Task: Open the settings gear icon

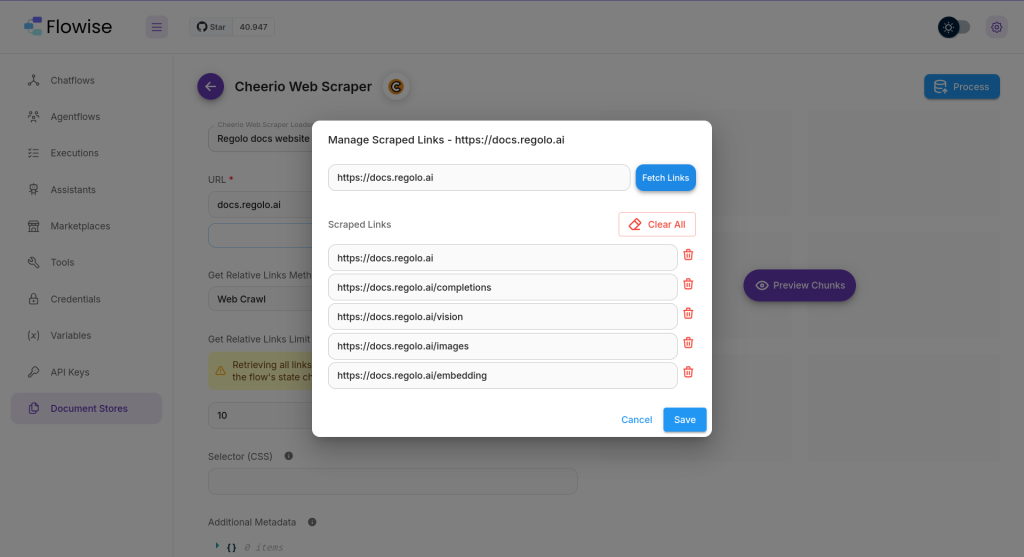Action: coord(997,27)
